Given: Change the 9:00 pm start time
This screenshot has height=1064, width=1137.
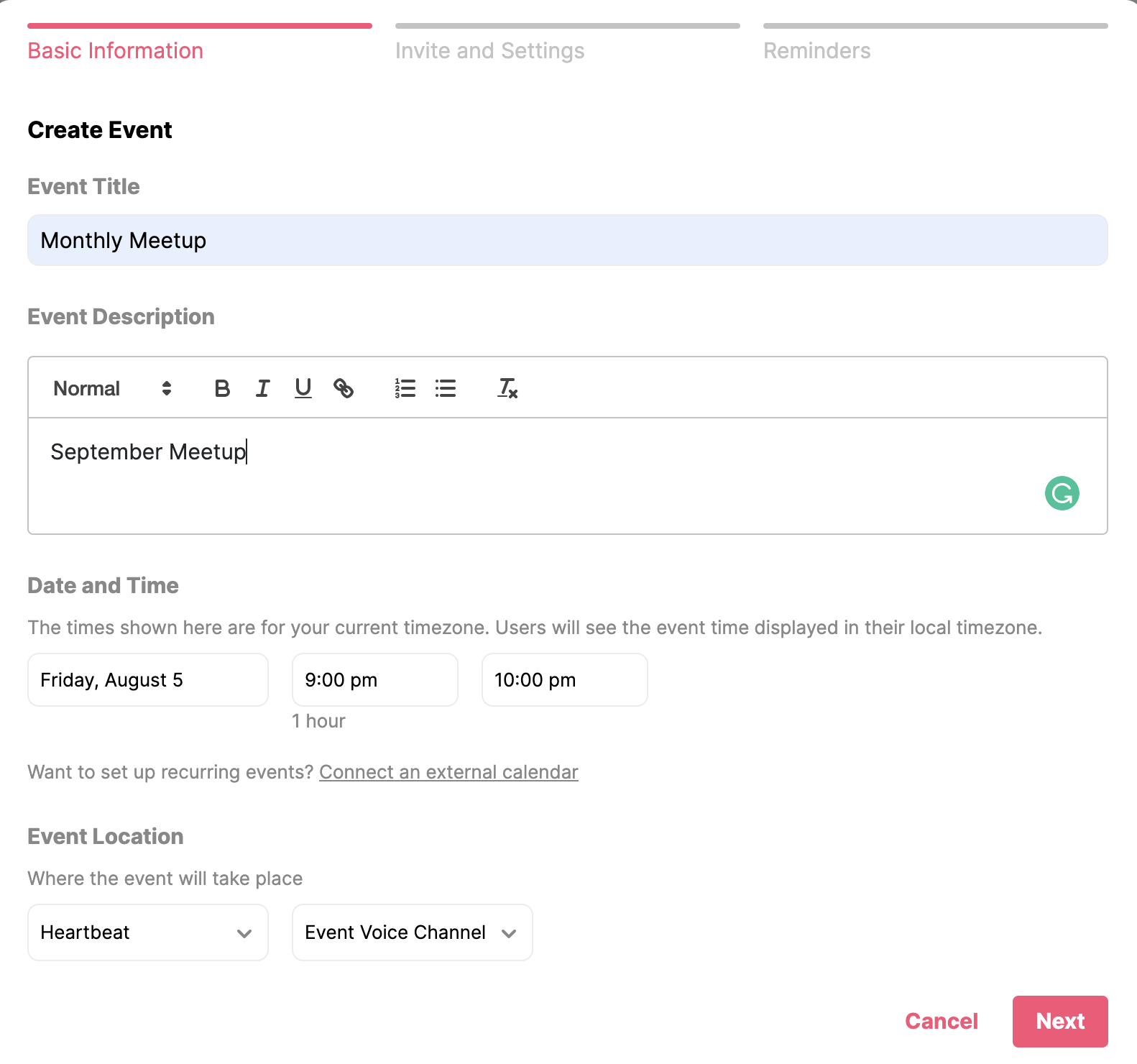Looking at the screenshot, I should 375,680.
